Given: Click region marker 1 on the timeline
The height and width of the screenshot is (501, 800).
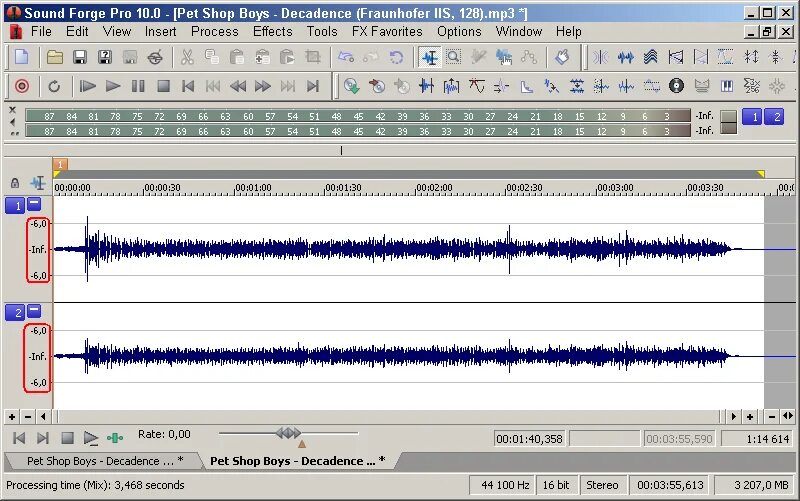Looking at the screenshot, I should pos(60,164).
